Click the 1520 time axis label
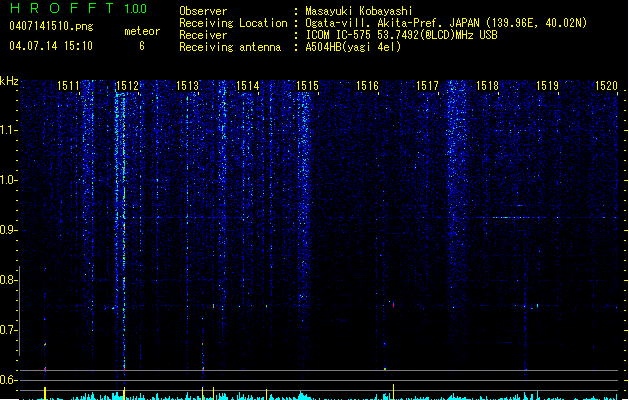This screenshot has height=400, width=629. [x=607, y=86]
